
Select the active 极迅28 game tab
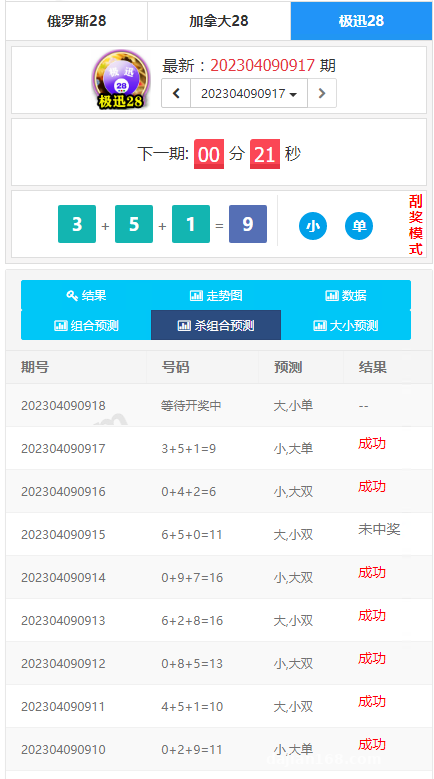[362, 21]
